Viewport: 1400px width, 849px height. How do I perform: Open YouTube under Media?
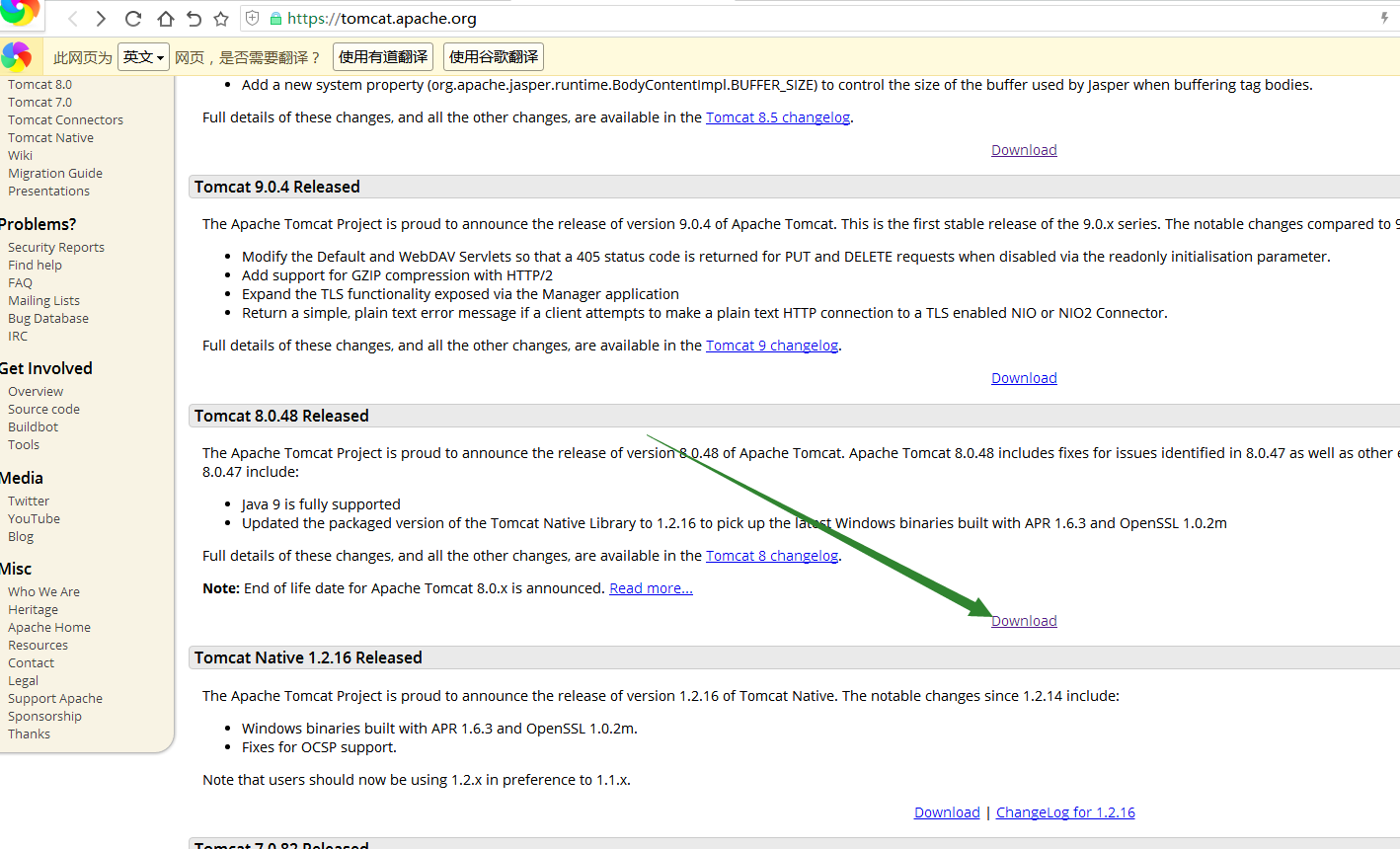click(34, 519)
